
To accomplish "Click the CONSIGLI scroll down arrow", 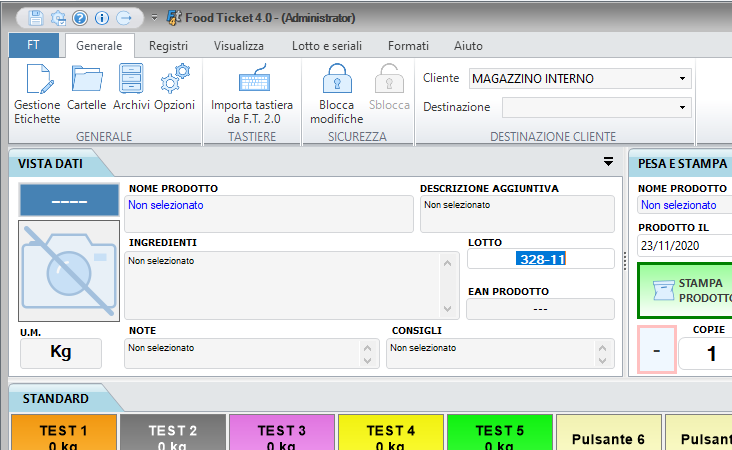I will [x=602, y=360].
